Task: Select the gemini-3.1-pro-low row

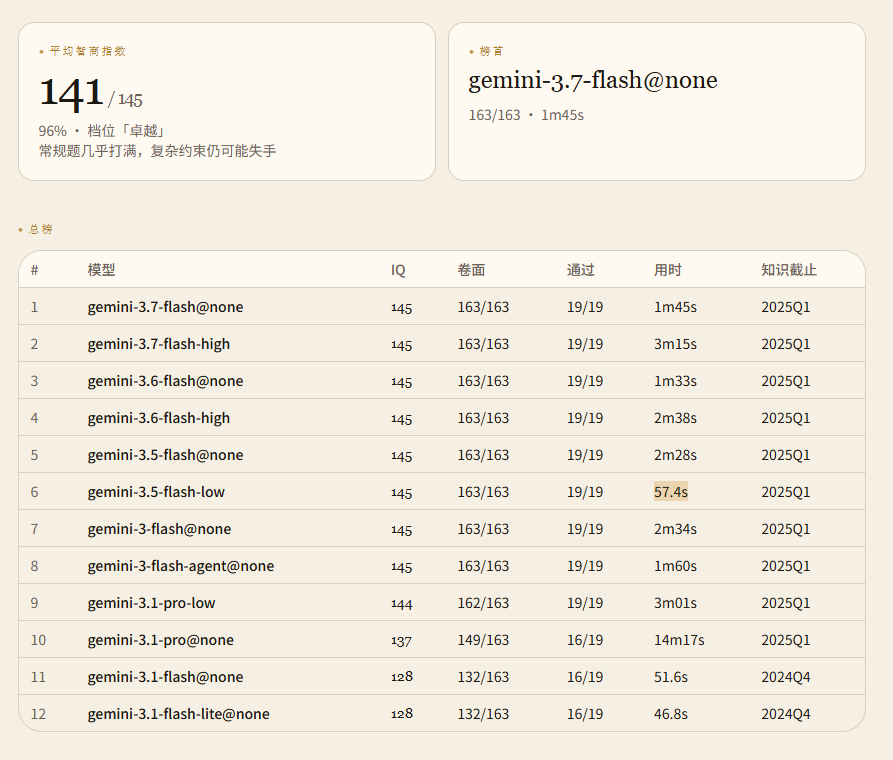Action: click(442, 603)
